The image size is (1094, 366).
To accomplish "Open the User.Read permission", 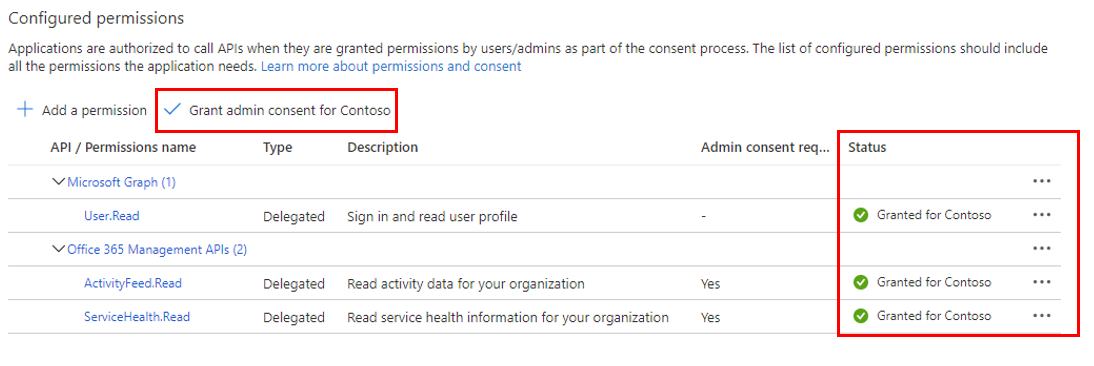I will click(x=112, y=216).
